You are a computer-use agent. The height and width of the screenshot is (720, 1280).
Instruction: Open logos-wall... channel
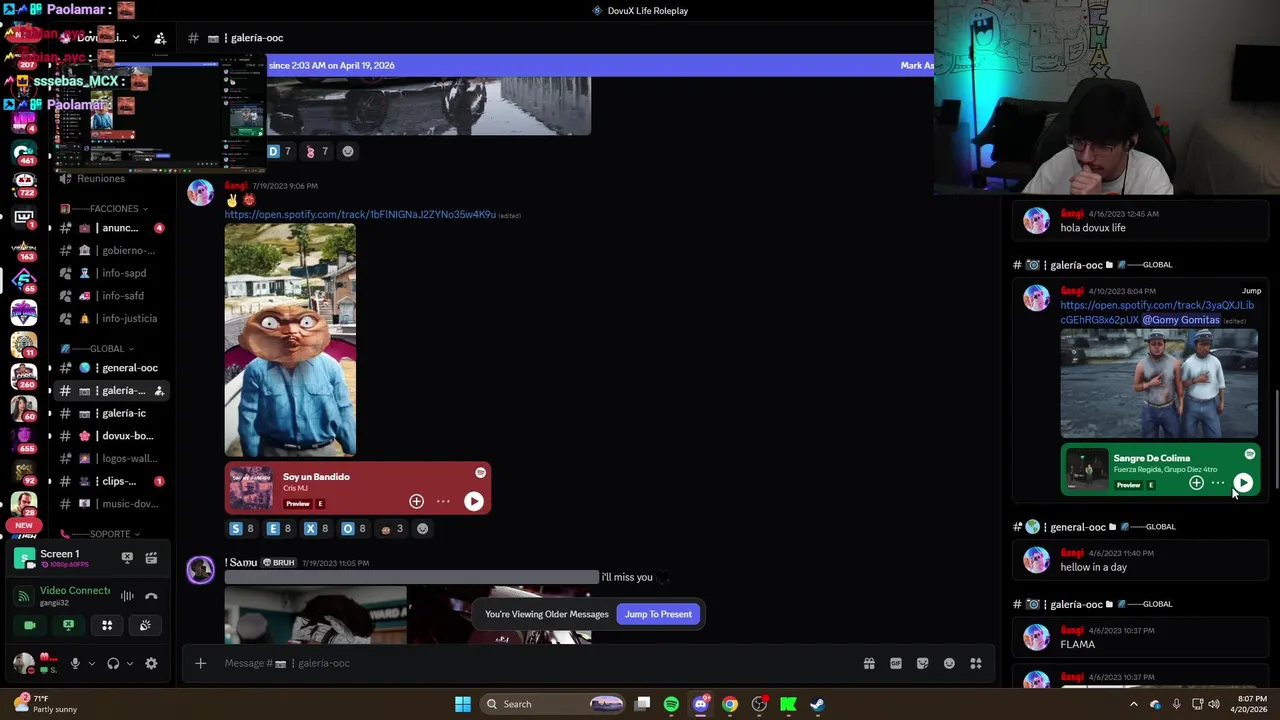tap(111, 458)
